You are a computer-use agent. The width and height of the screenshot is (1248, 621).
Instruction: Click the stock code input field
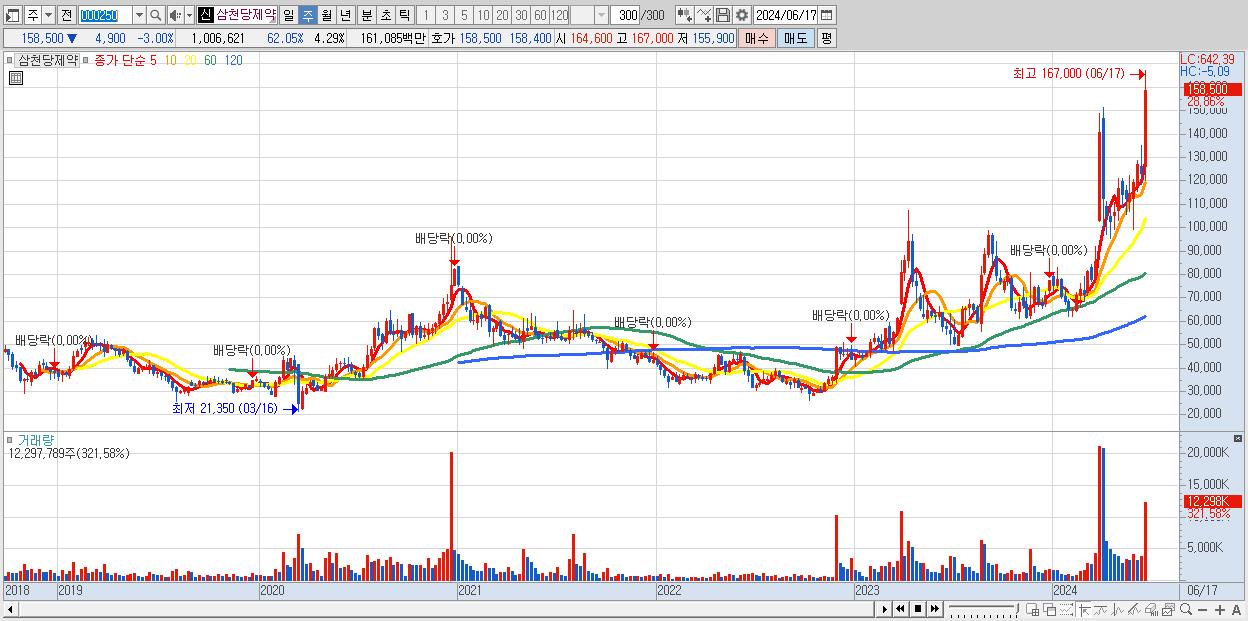[x=104, y=16]
